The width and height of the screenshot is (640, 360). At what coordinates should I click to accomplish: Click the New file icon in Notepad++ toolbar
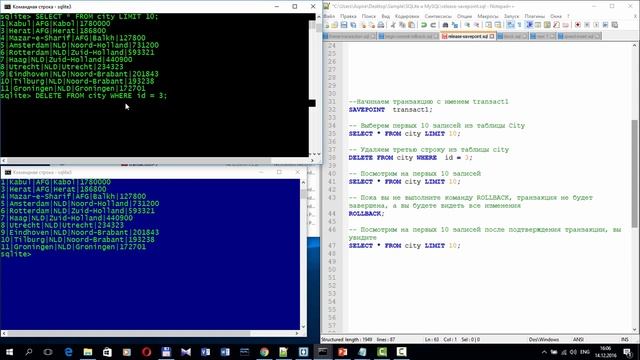[327, 25]
